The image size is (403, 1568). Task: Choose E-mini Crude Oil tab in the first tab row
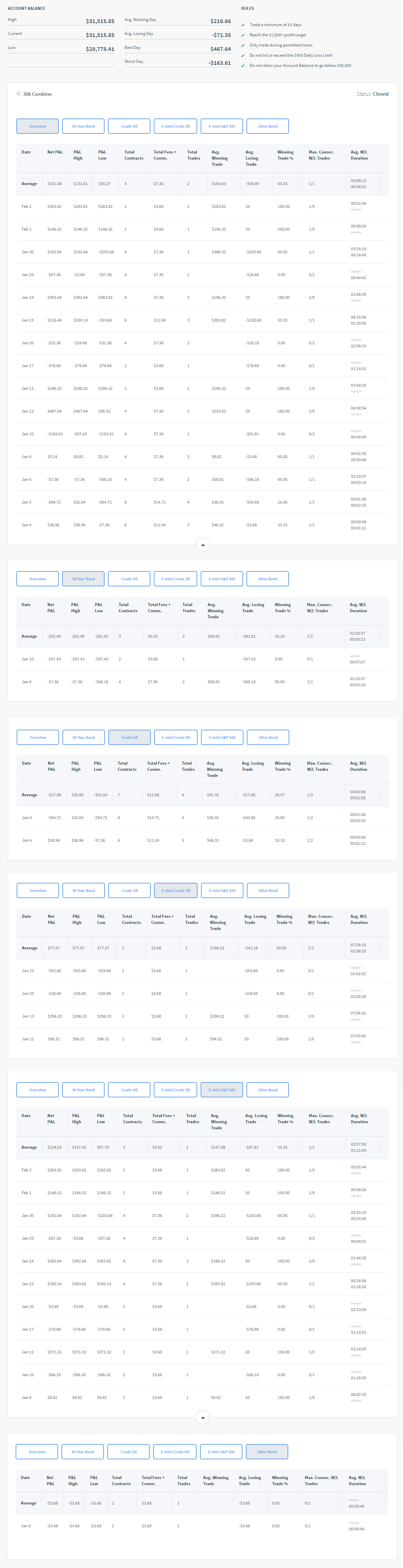[175, 127]
